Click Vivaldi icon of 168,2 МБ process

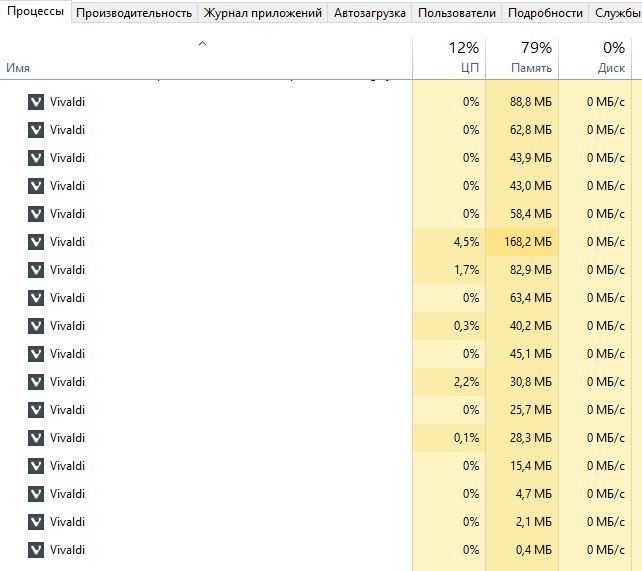(x=36, y=242)
